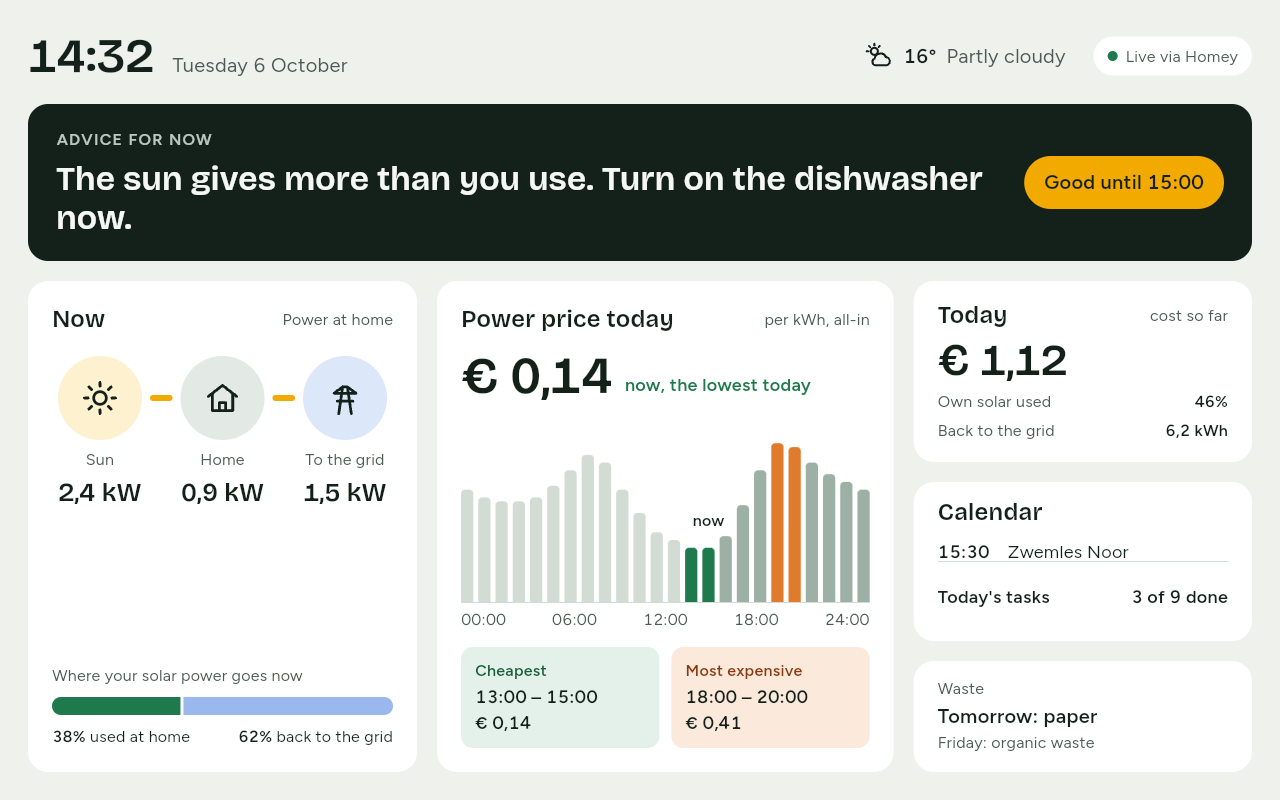Click the '€ 1,12' cost so far
This screenshot has height=800, width=1280.
[1003, 360]
